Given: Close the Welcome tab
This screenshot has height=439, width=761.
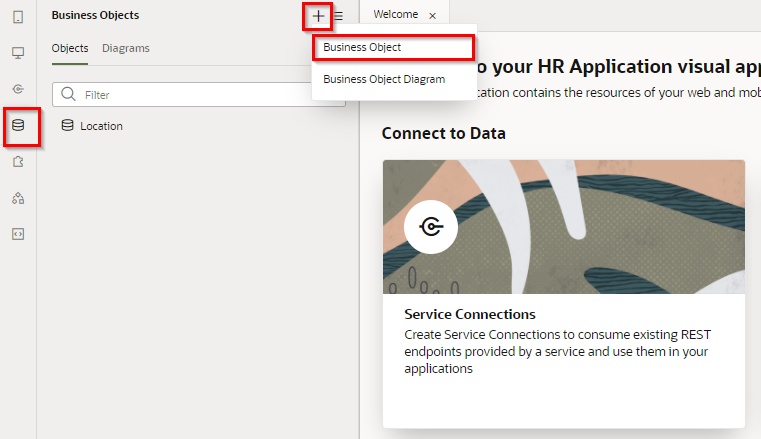Looking at the screenshot, I should click(x=432, y=16).
